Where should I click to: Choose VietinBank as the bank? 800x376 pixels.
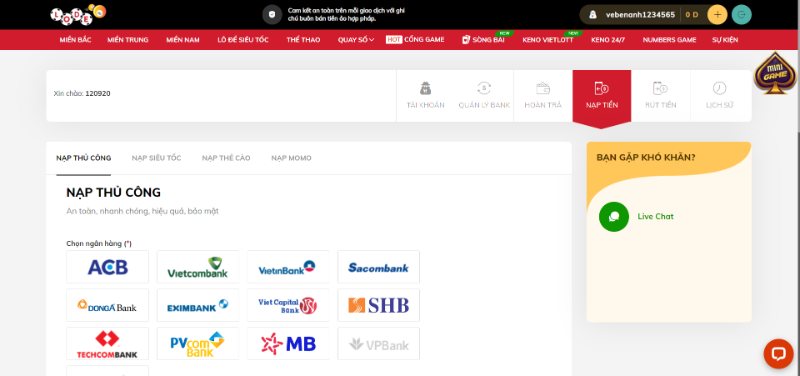[x=288, y=267]
